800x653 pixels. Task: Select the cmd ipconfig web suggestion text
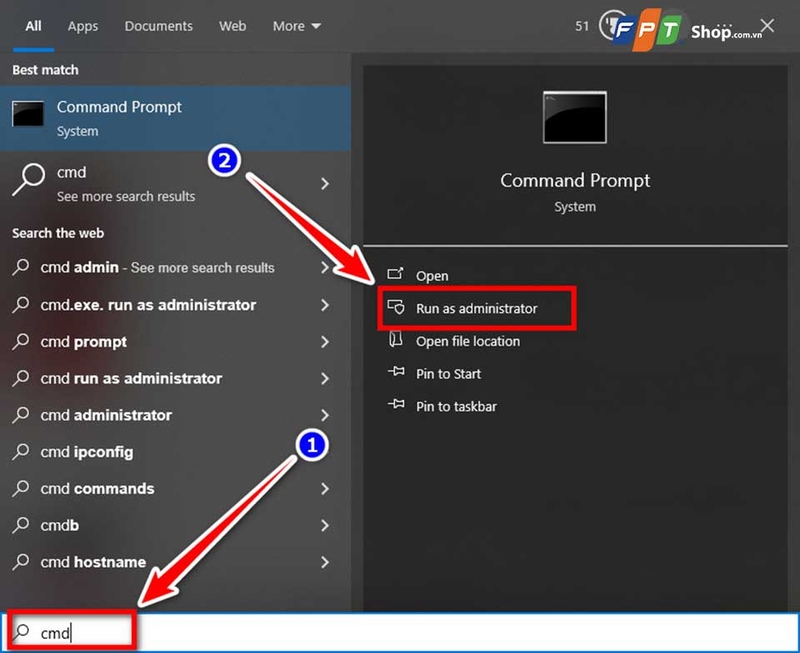pyautogui.click(x=87, y=452)
